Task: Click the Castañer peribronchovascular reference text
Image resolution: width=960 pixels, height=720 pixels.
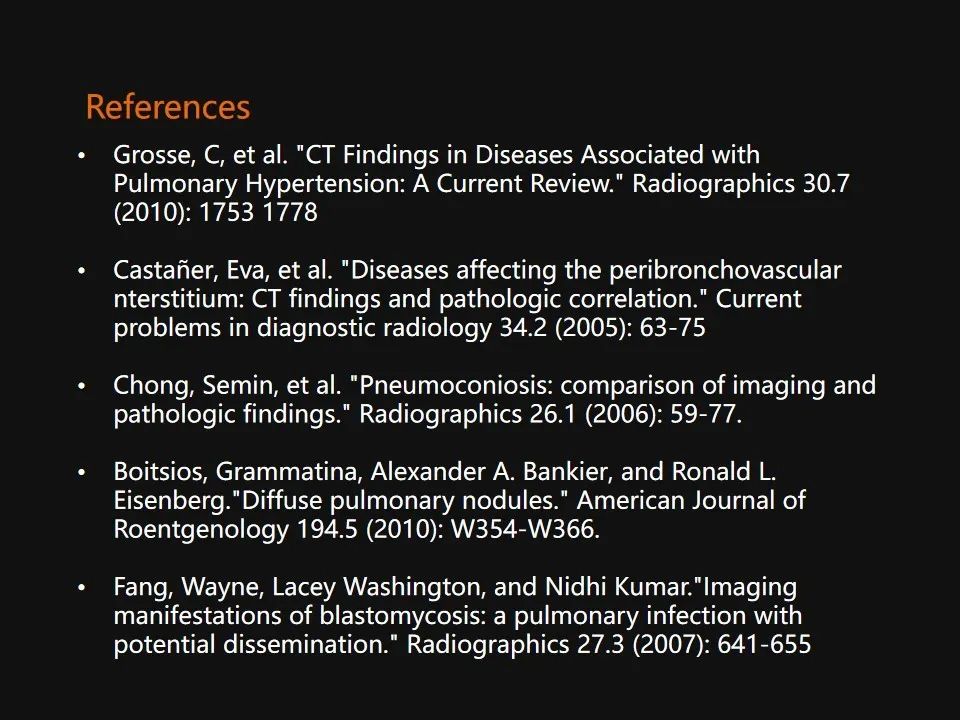Action: 478,299
